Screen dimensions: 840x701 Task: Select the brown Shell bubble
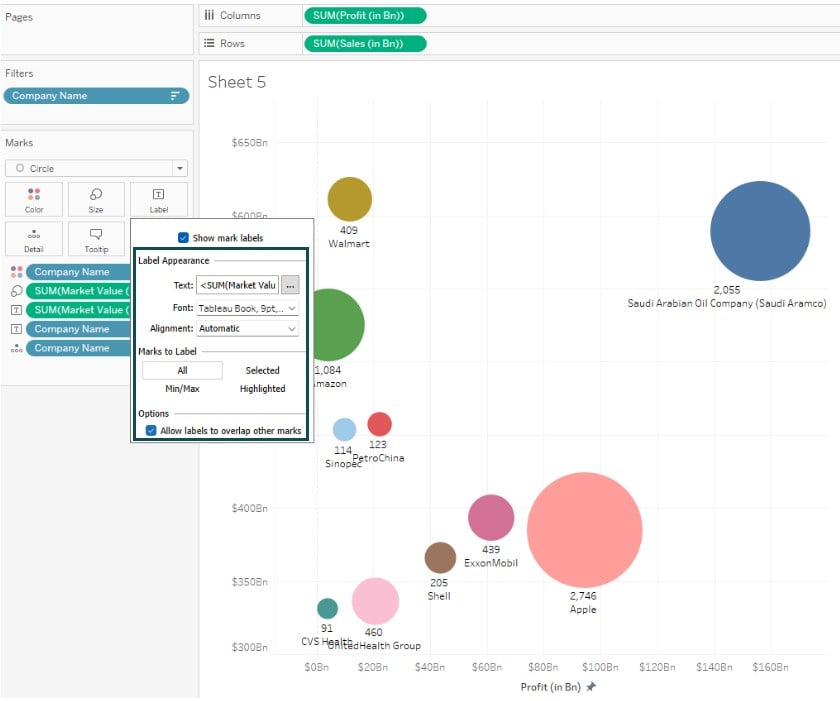pos(440,557)
